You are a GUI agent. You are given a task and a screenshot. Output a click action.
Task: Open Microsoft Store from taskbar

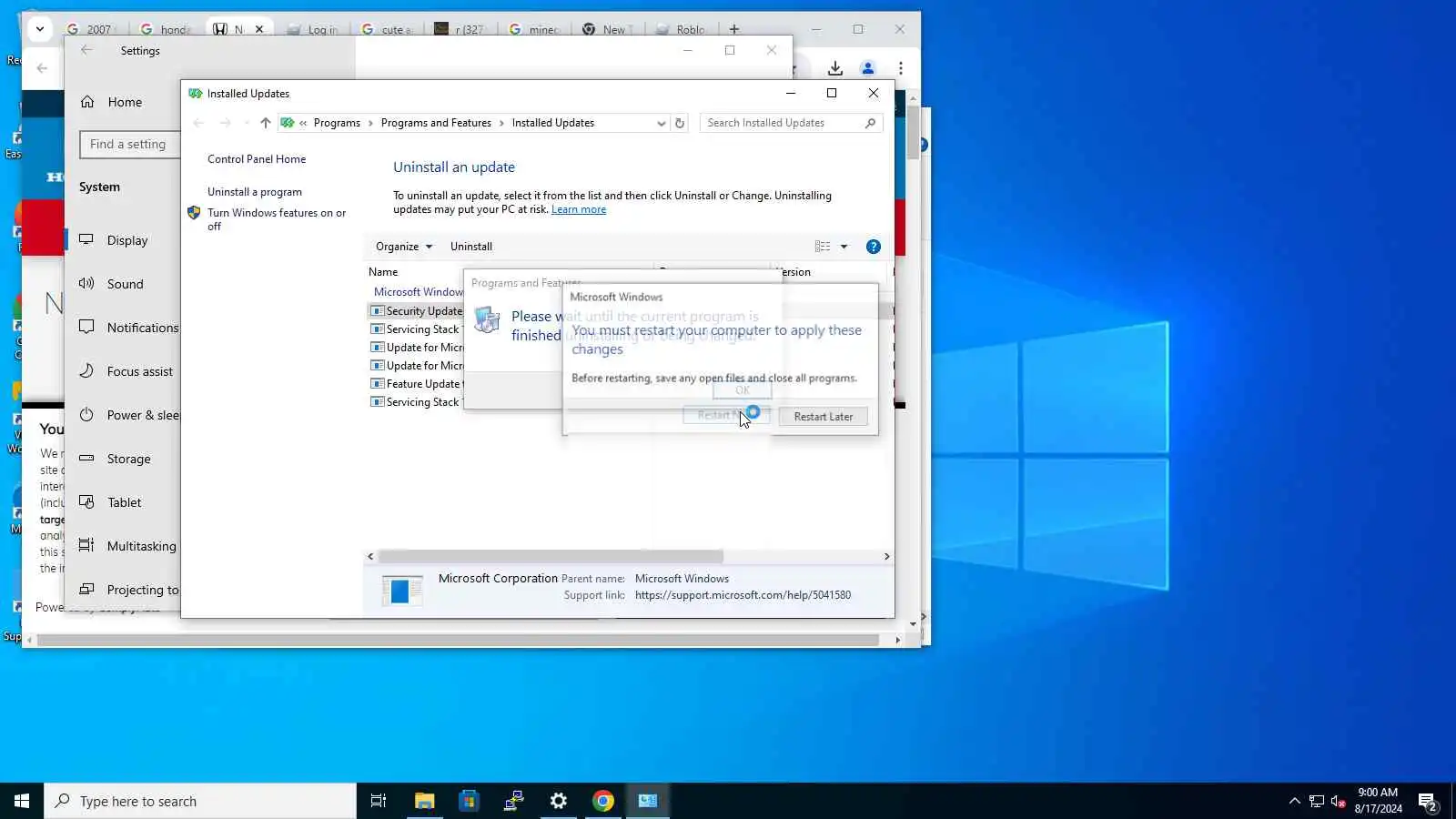click(x=469, y=801)
